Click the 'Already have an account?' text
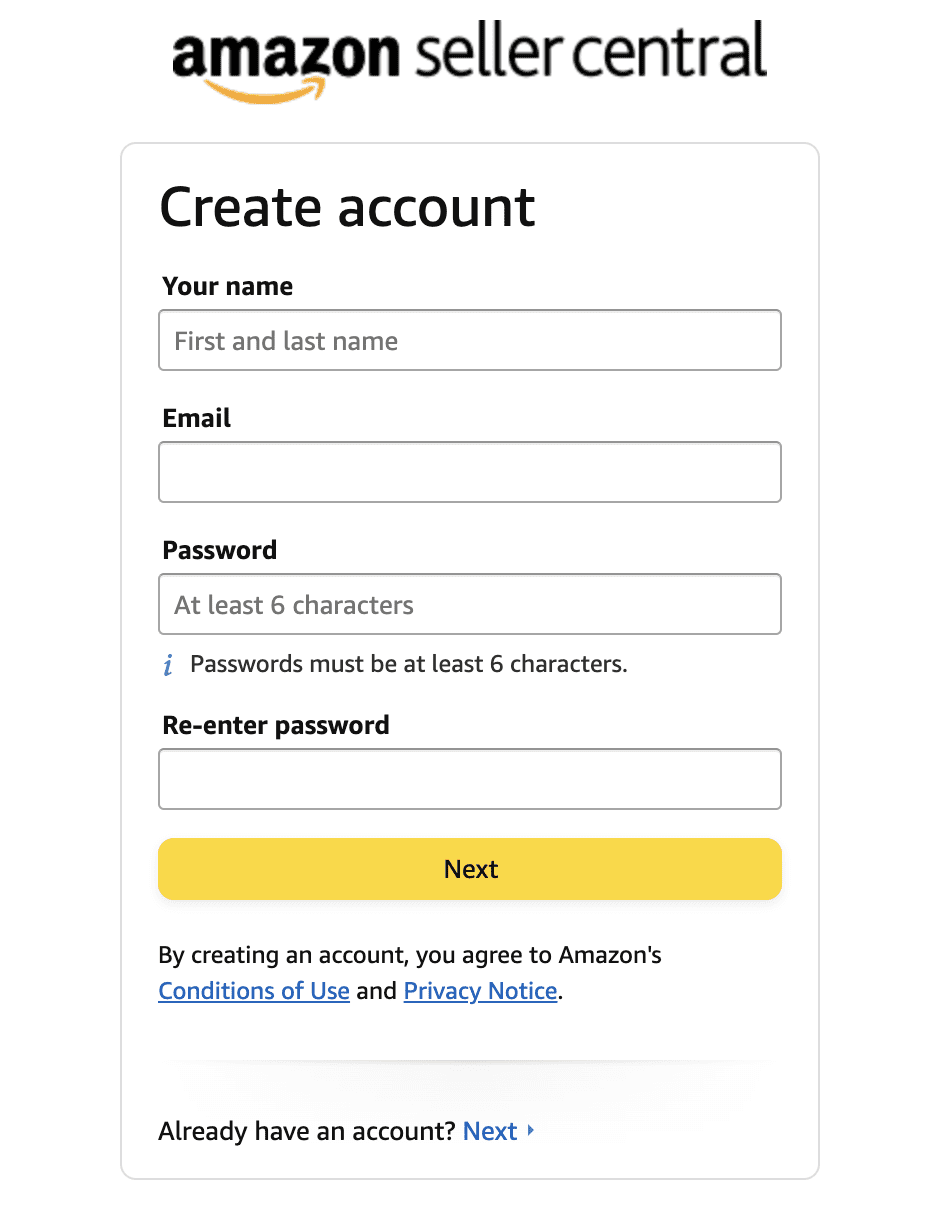The image size is (934, 1224). pyautogui.click(x=307, y=1131)
